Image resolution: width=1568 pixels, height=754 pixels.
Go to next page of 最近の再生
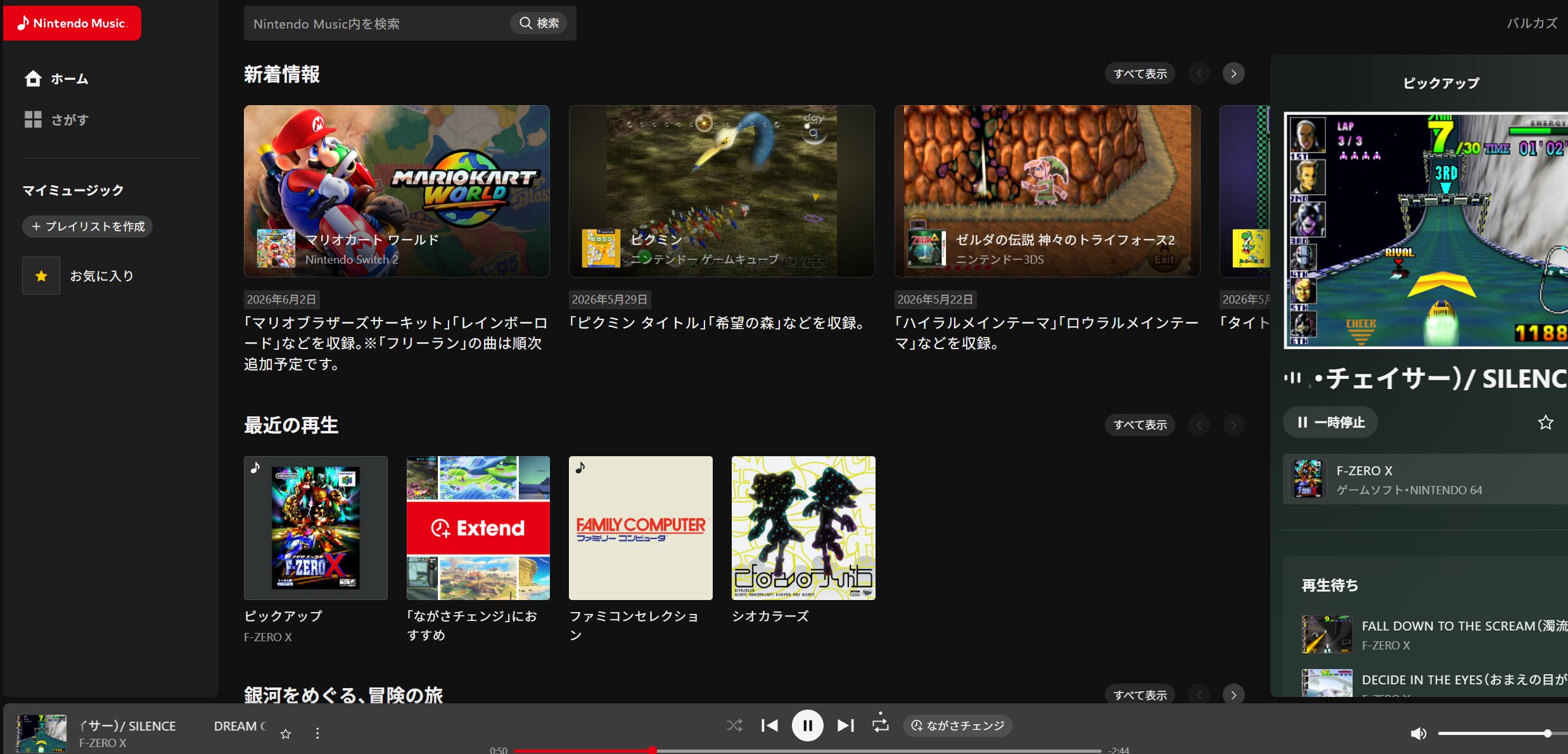1233,425
